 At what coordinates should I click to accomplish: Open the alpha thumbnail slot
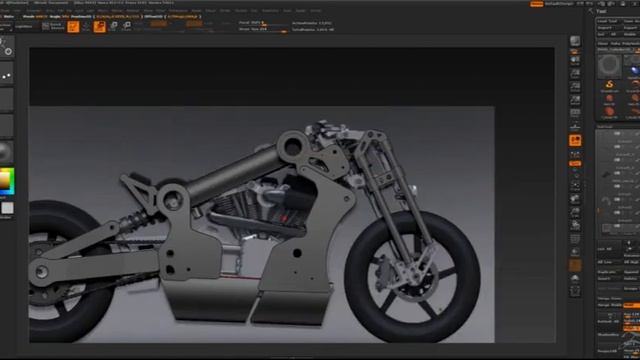[x=6, y=100]
